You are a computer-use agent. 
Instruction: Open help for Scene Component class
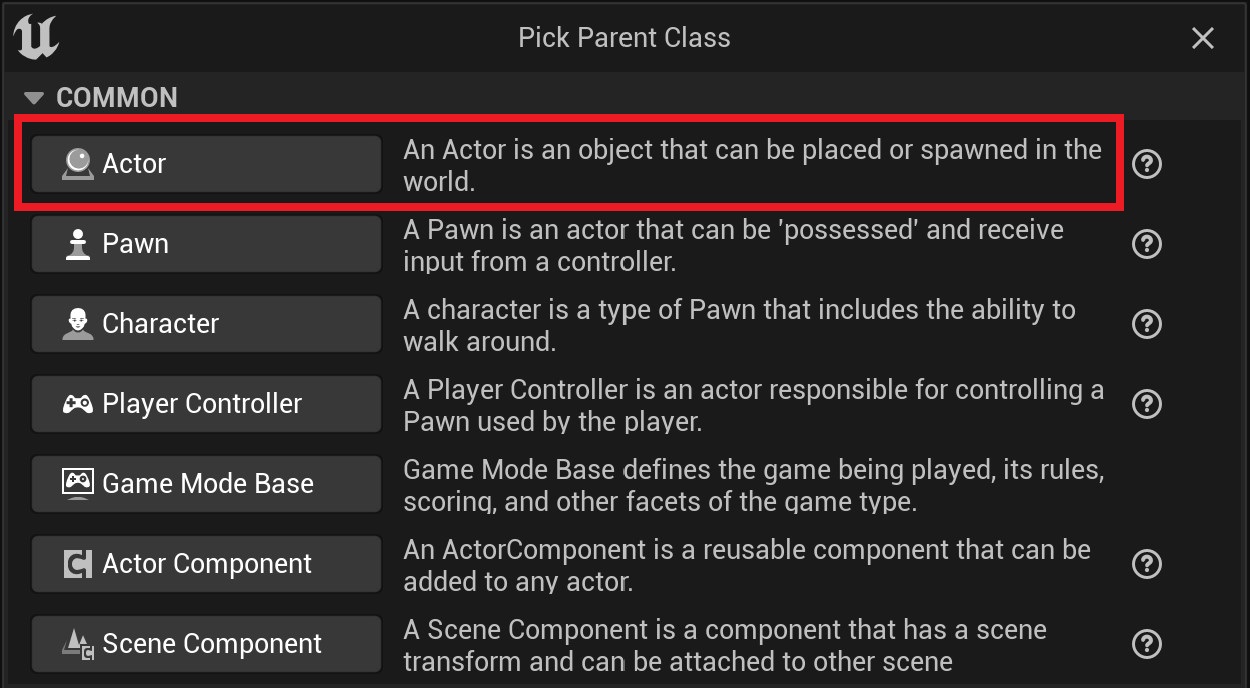1147,644
